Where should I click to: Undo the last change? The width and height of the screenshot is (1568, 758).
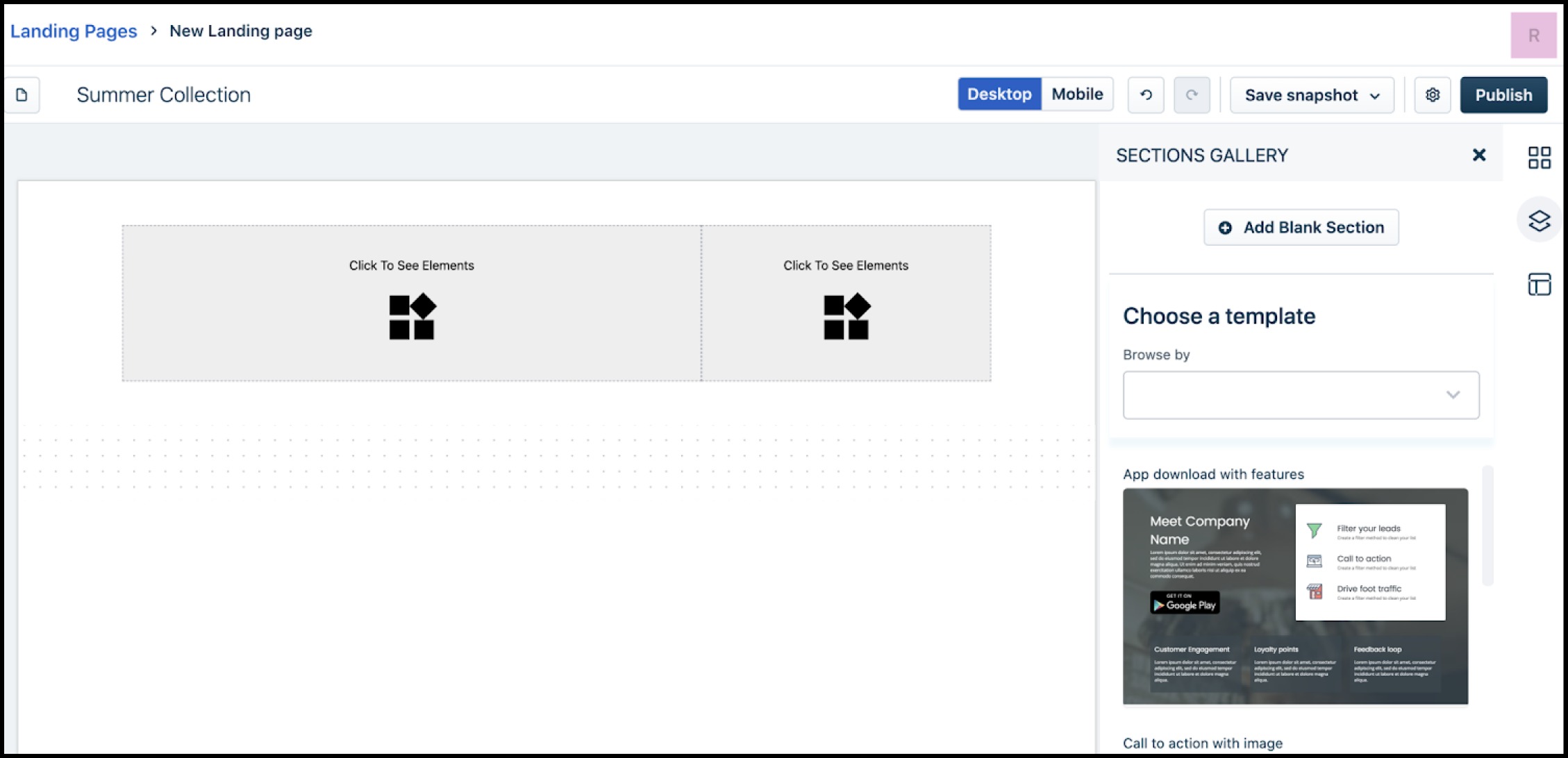[x=1146, y=95]
